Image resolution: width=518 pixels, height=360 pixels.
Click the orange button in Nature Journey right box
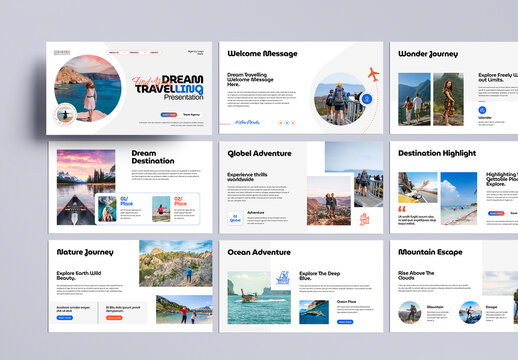click(114, 318)
